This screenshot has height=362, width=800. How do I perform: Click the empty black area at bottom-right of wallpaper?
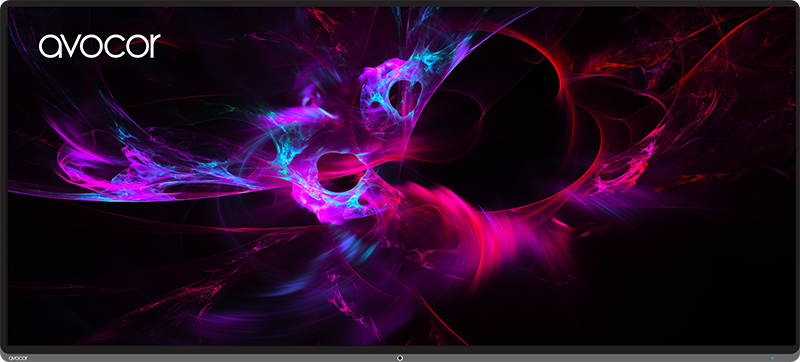click(x=689, y=296)
